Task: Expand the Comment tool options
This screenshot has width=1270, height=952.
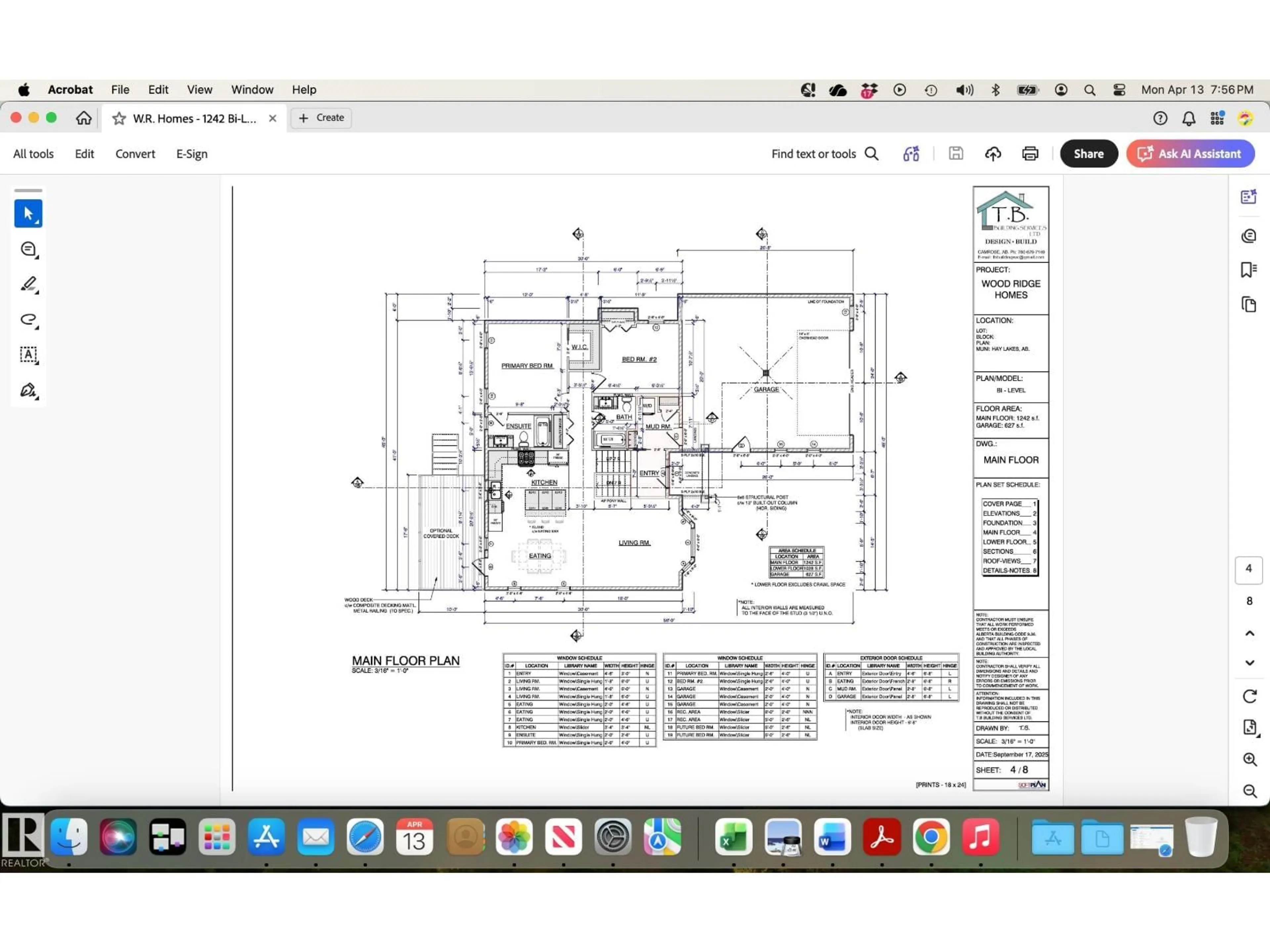Action: [37, 258]
